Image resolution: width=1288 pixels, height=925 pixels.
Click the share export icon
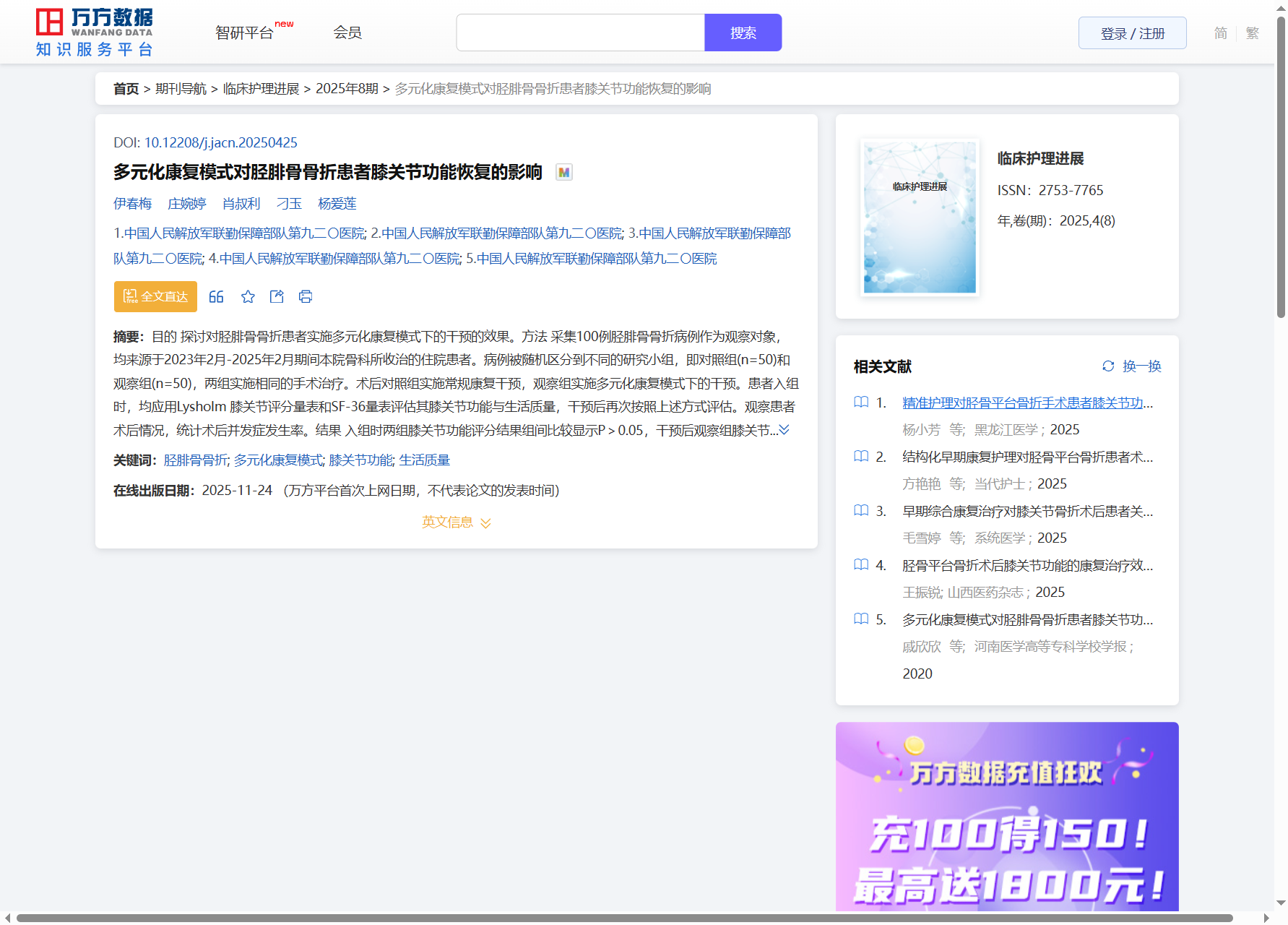coord(277,297)
